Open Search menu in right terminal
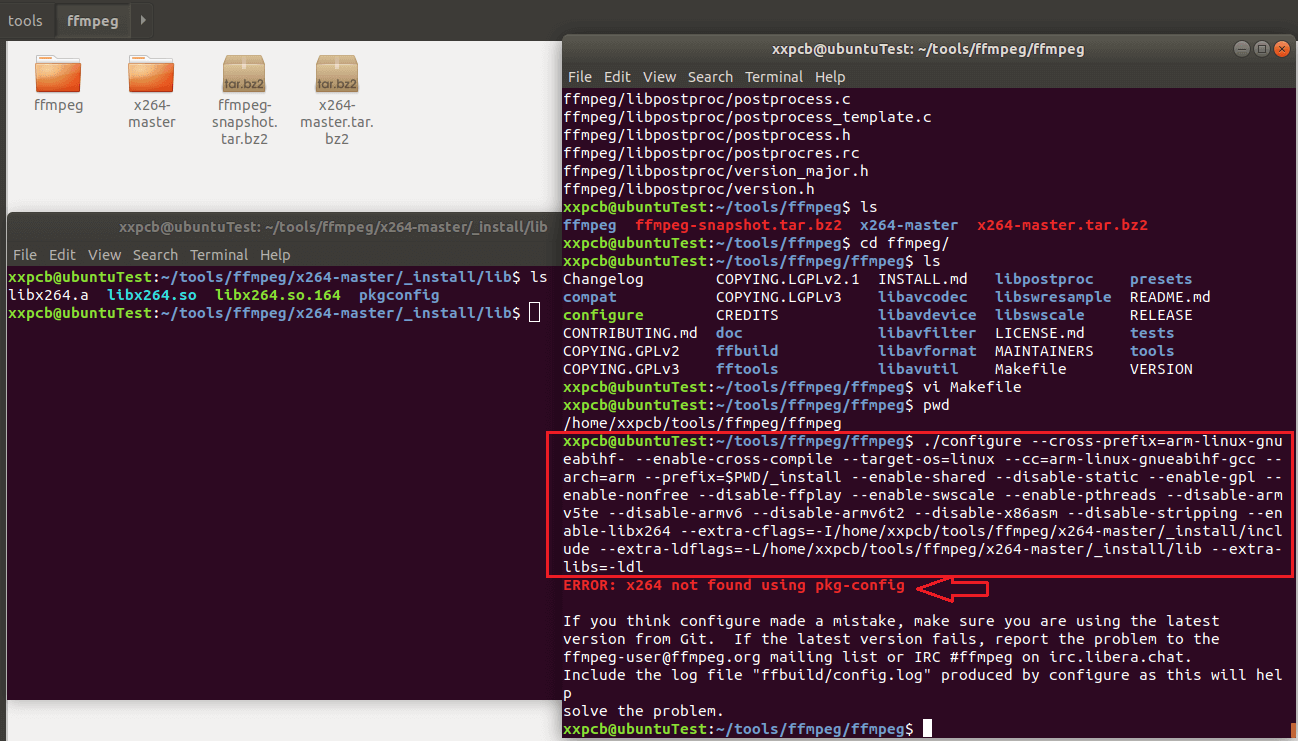This screenshot has height=741, width=1298. (x=710, y=77)
